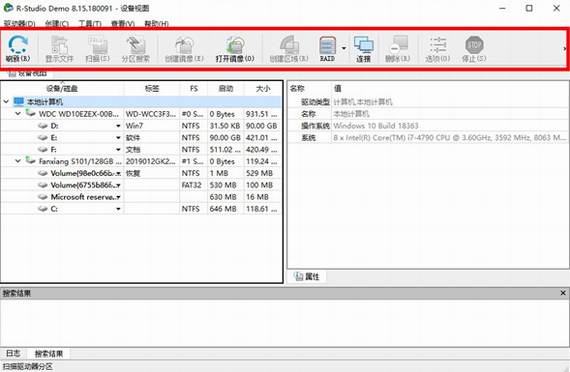Open the 查看(V) menu

coord(123,24)
